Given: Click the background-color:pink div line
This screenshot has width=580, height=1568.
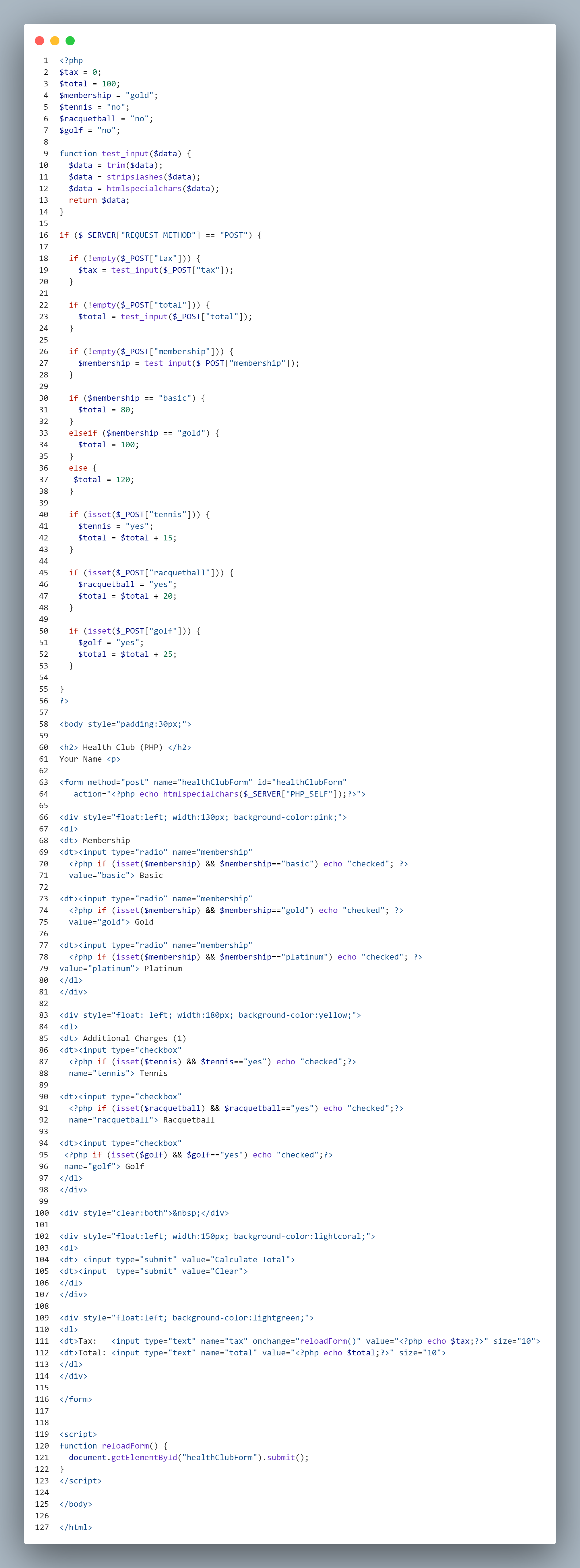Looking at the screenshot, I should (x=203, y=817).
